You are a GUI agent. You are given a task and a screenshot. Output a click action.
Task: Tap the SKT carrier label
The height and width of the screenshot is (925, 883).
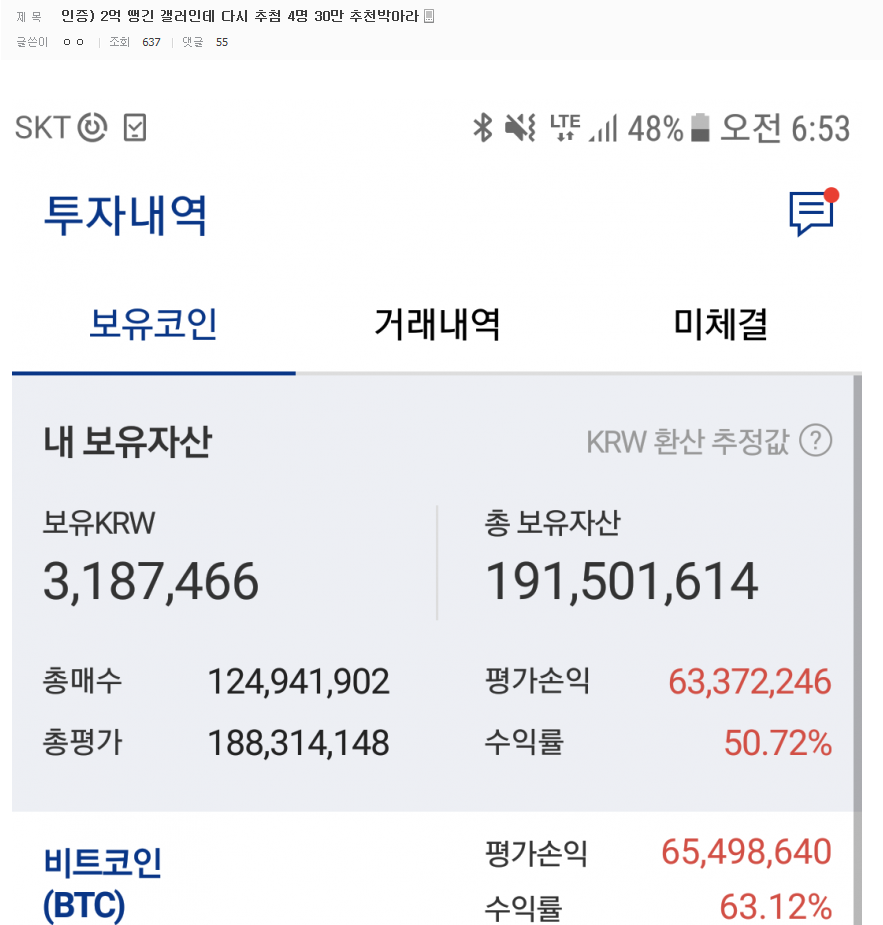[43, 127]
